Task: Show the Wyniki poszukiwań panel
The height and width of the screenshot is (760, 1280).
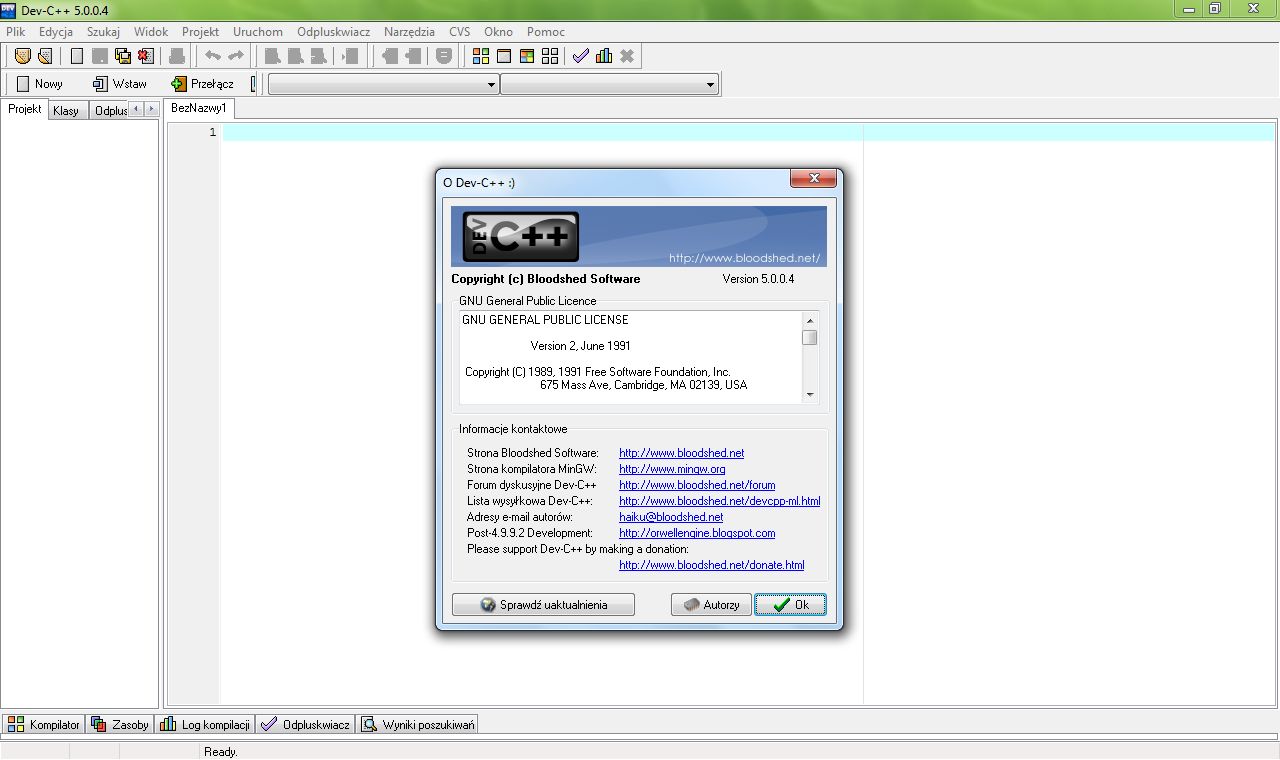Action: click(417, 724)
